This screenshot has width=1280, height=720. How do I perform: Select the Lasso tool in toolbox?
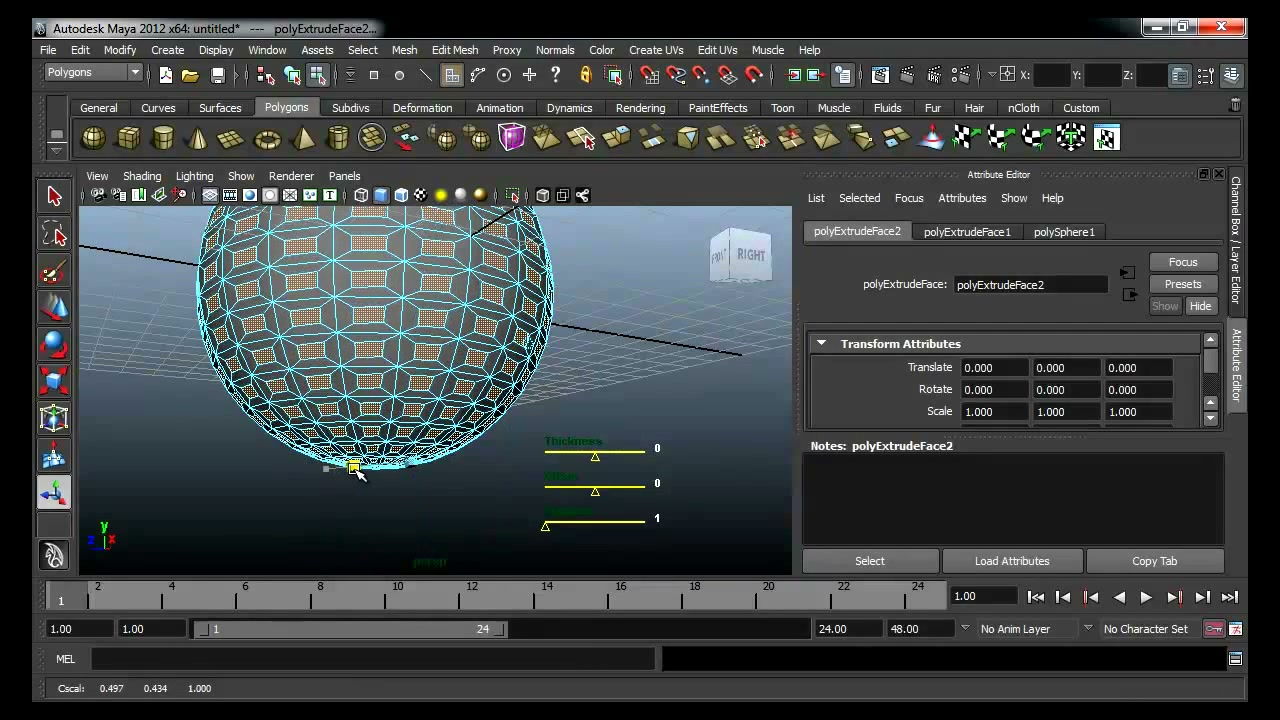click(x=54, y=235)
